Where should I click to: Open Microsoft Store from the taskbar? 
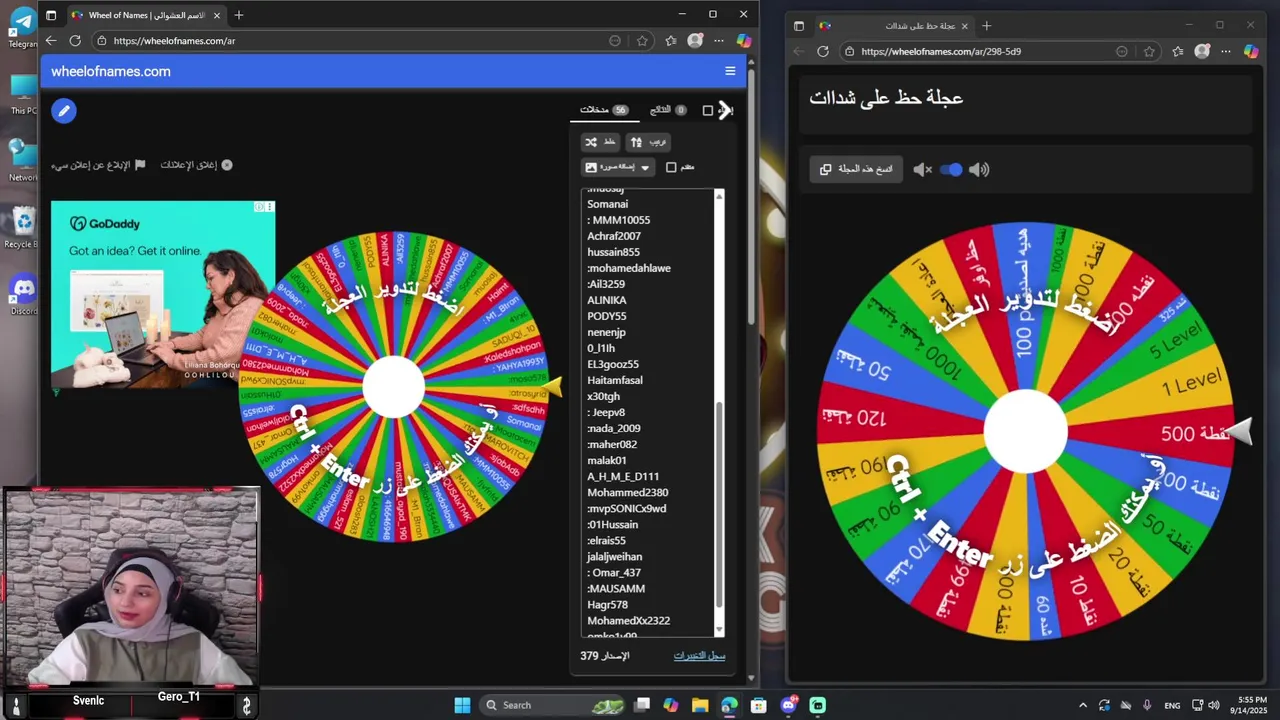point(758,705)
